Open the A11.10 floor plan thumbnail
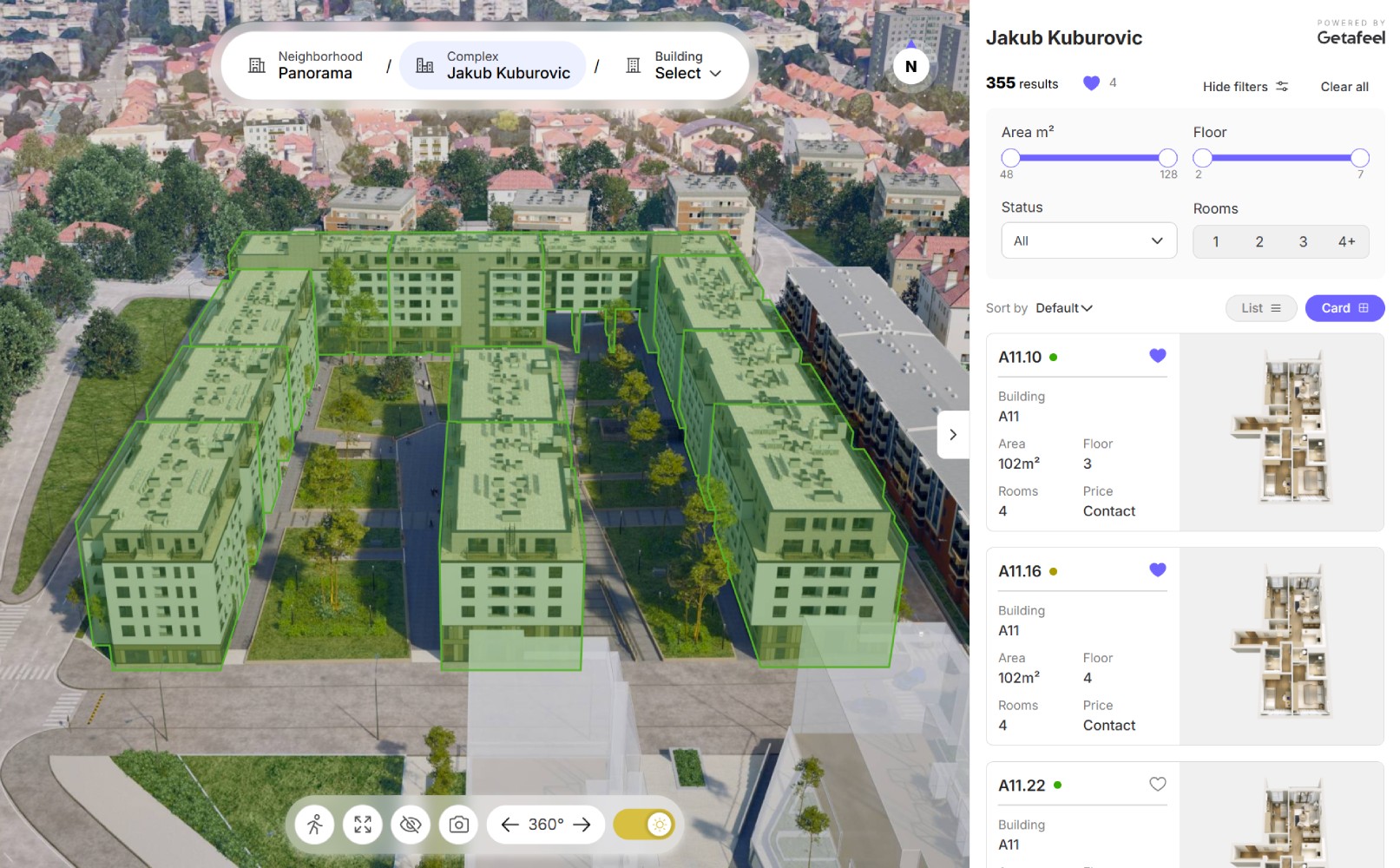 pos(1282,432)
